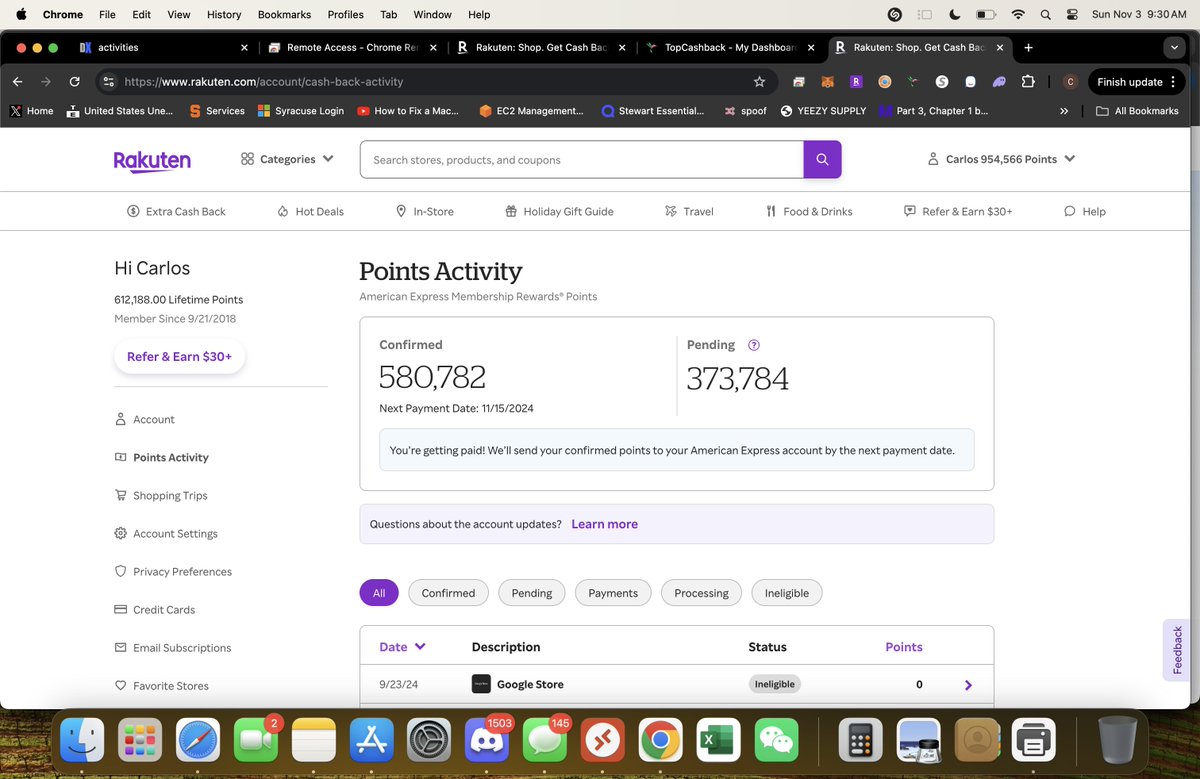This screenshot has width=1200, height=779.
Task: Open App Store from the dock
Action: [372, 741]
